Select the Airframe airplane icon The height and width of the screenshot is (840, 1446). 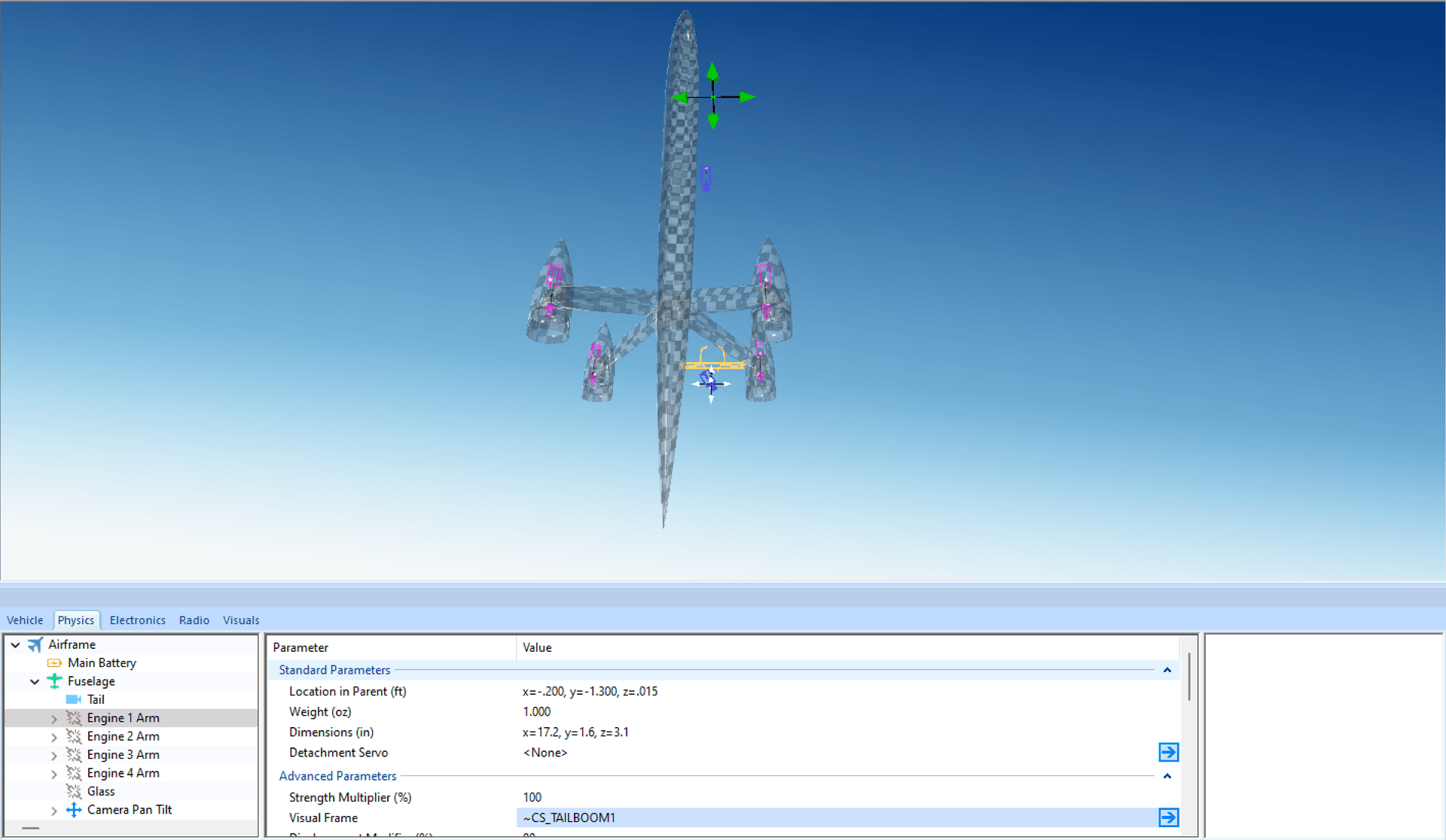pyautogui.click(x=35, y=644)
